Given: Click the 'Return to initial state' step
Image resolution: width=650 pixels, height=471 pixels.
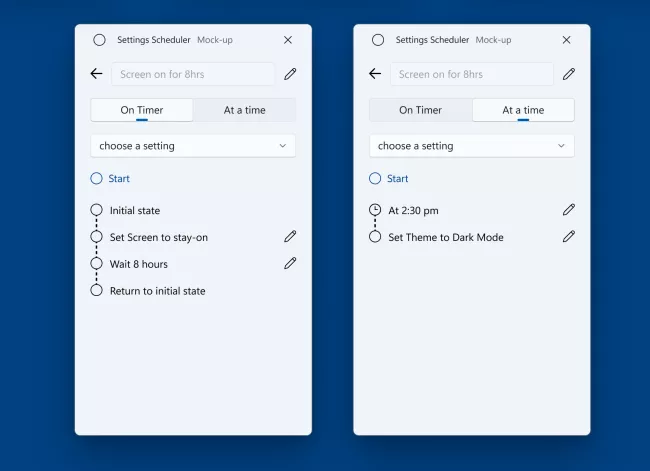Looking at the screenshot, I should [158, 291].
